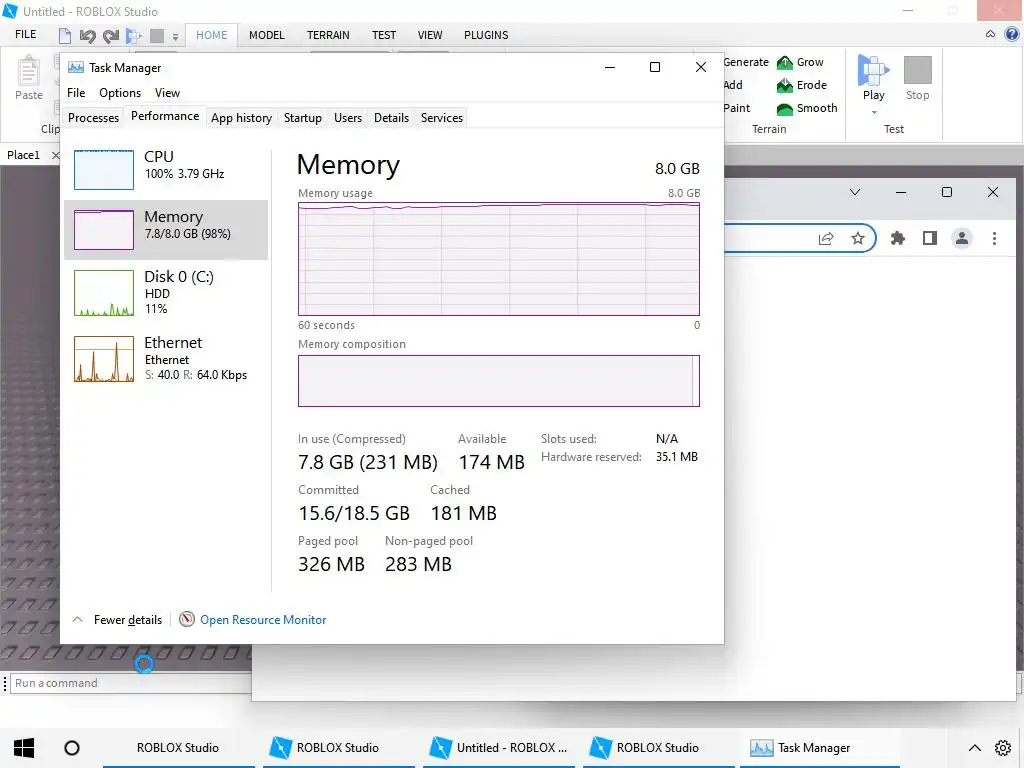Toggle the browser side panel icon
Viewport: 1024px width, 768px height.
(x=930, y=238)
